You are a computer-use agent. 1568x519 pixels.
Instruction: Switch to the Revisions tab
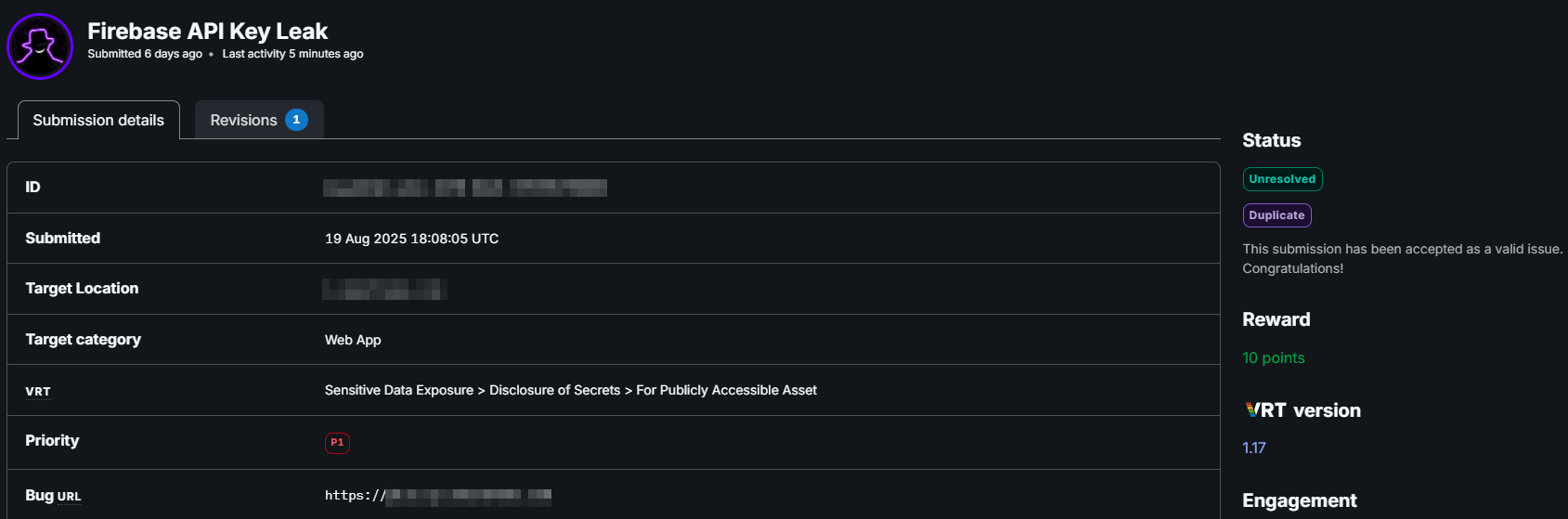click(x=243, y=120)
